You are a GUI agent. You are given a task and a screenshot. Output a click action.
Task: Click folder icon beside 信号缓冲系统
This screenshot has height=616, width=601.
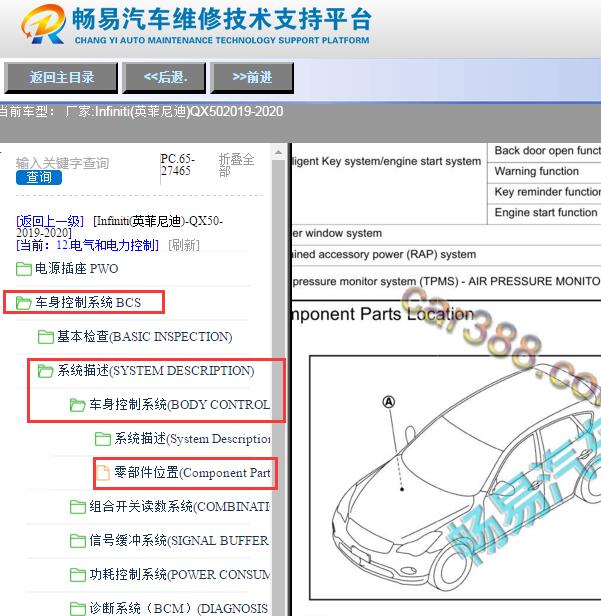tap(77, 541)
